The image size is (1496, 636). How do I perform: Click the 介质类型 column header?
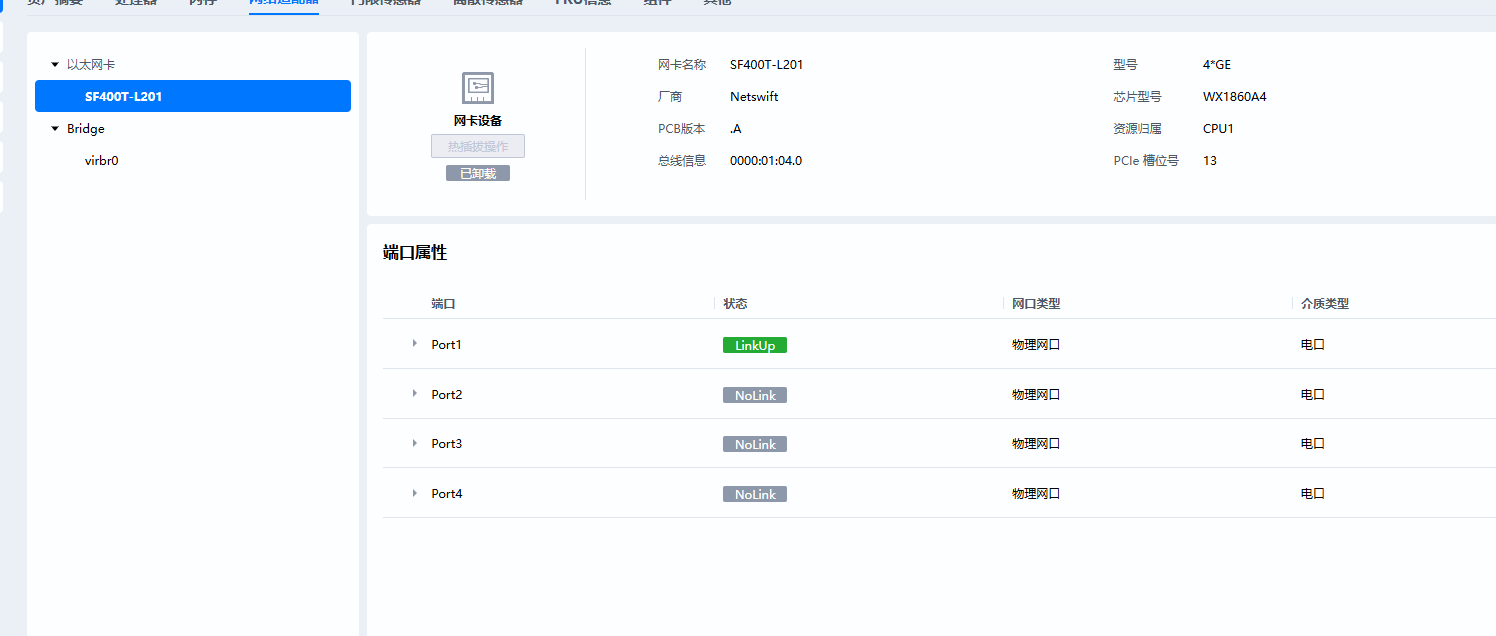1325,303
